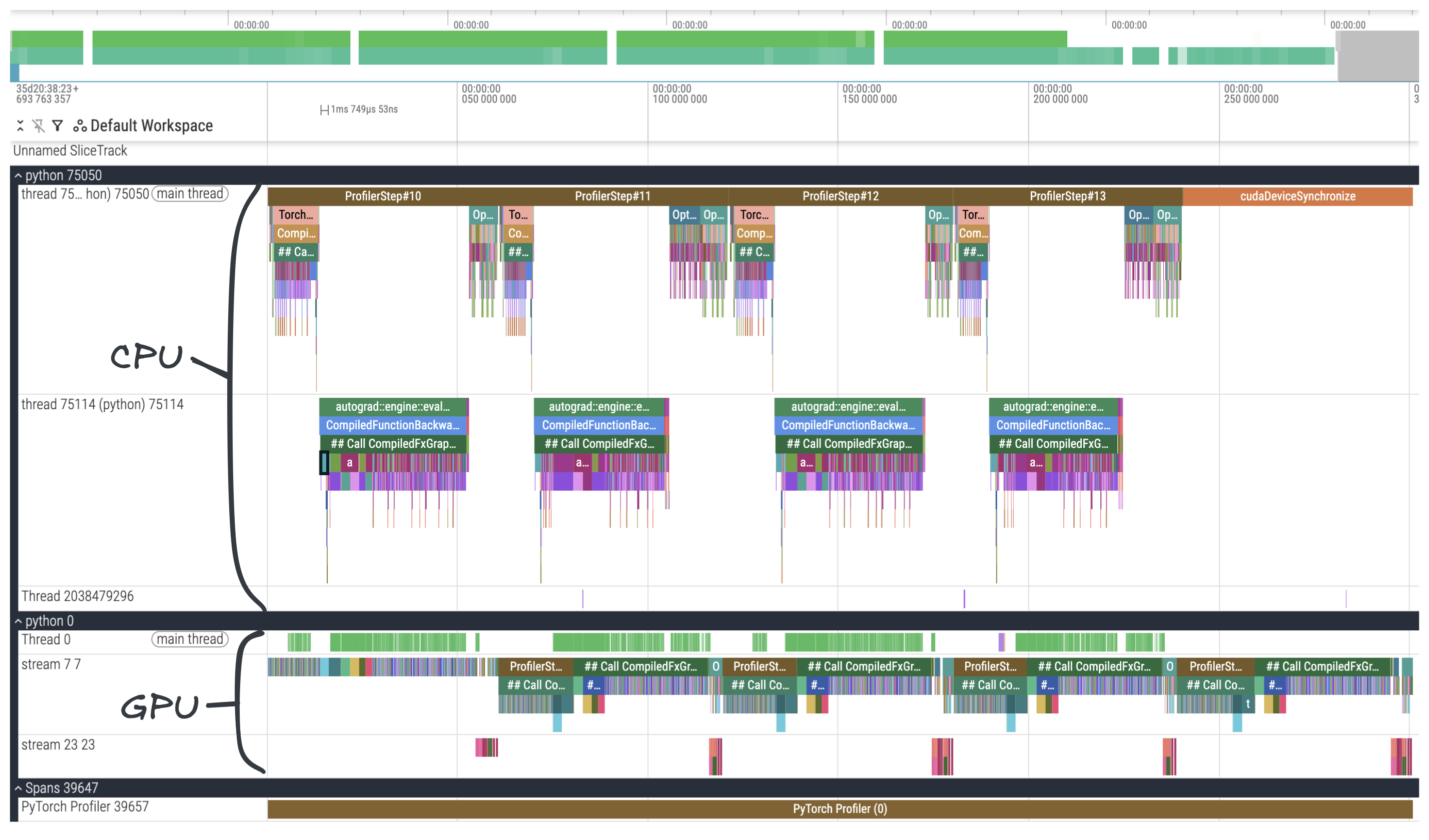Click the Thread 2038479296 track label

tap(78, 596)
